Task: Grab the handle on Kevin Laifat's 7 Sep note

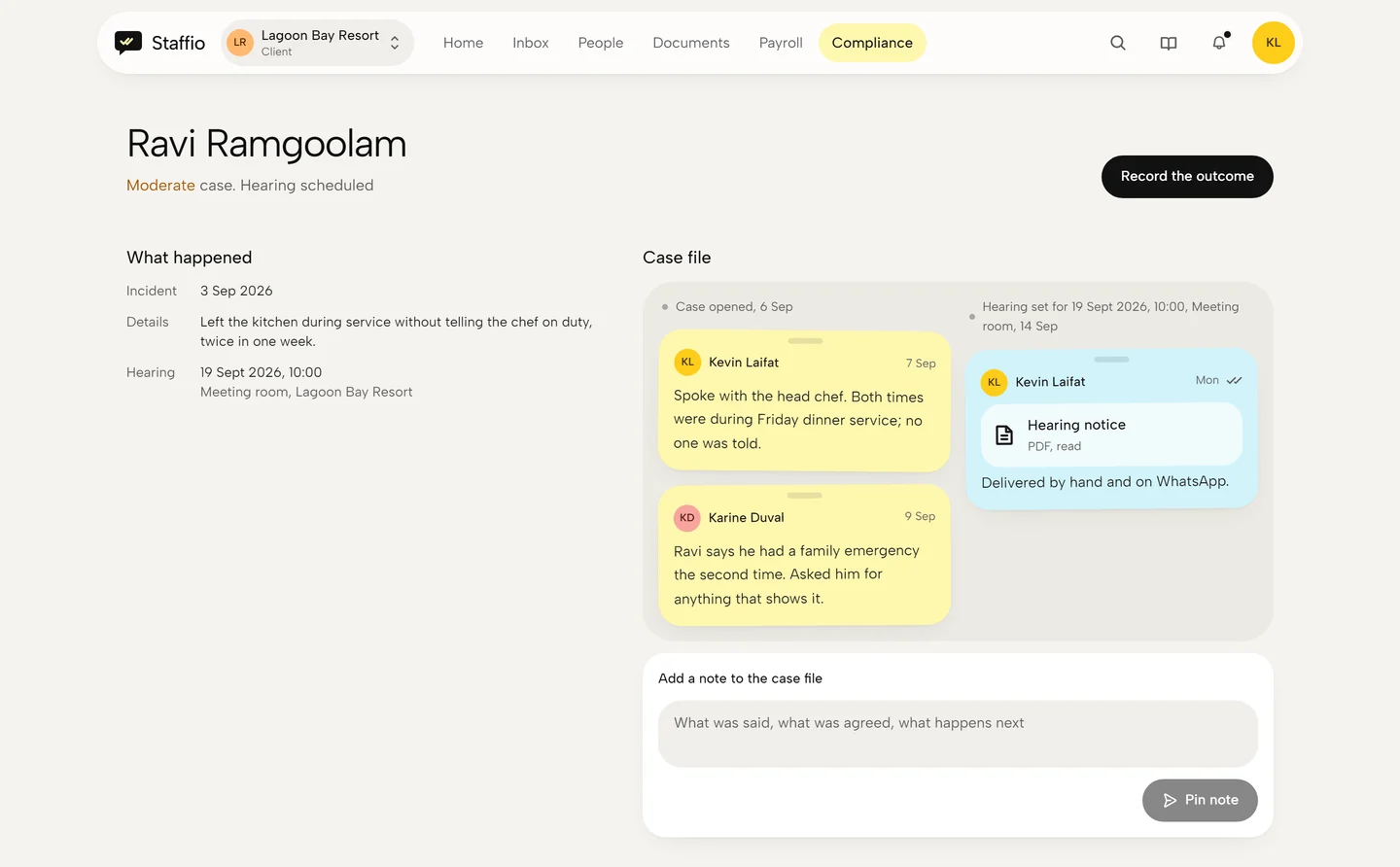Action: pos(805,341)
